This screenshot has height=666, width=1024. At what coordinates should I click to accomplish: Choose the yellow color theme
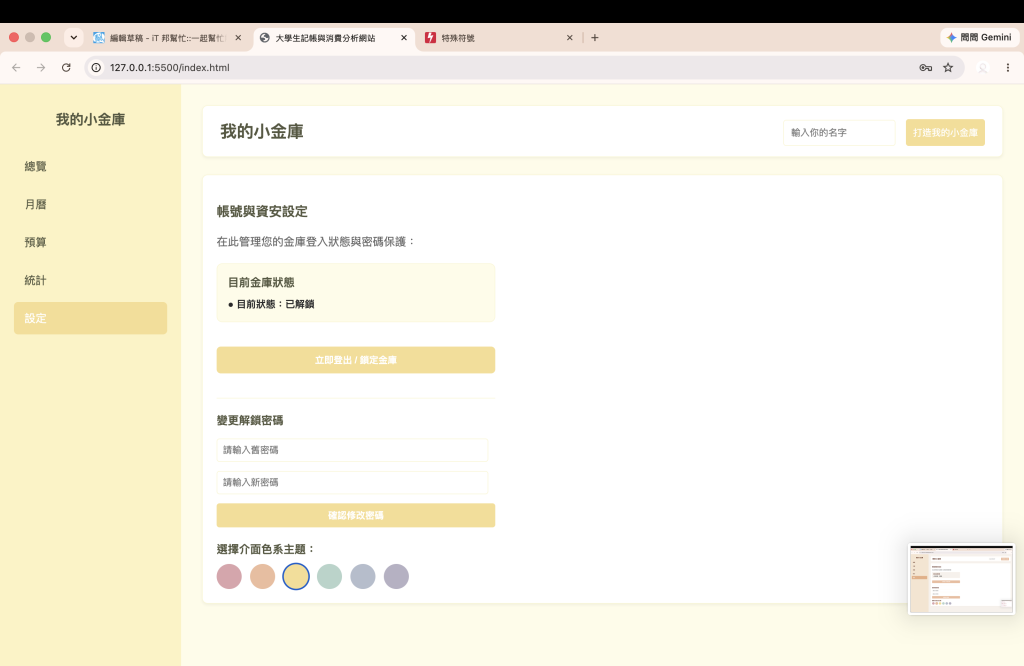point(296,577)
